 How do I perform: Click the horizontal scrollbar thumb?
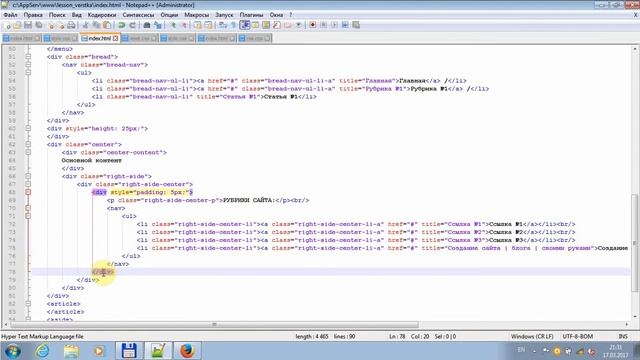click(x=214, y=324)
